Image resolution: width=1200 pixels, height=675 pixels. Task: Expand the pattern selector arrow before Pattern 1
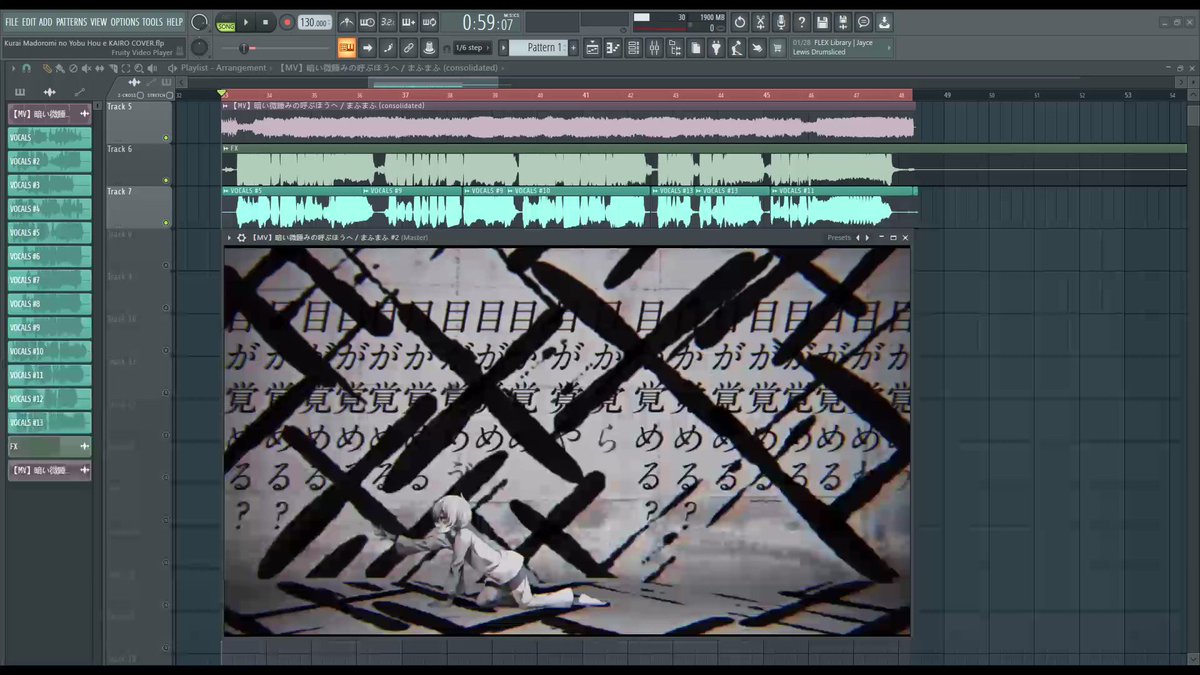click(503, 47)
